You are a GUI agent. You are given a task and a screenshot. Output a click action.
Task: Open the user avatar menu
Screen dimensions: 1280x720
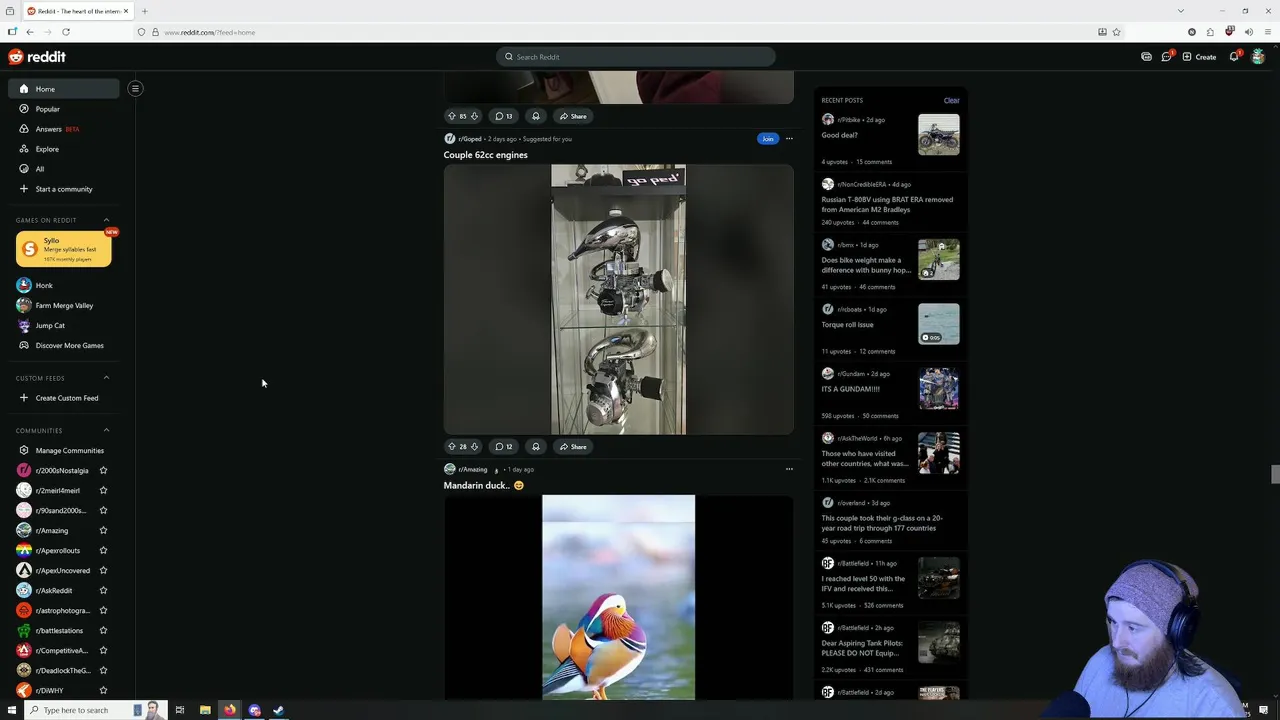point(1258,57)
